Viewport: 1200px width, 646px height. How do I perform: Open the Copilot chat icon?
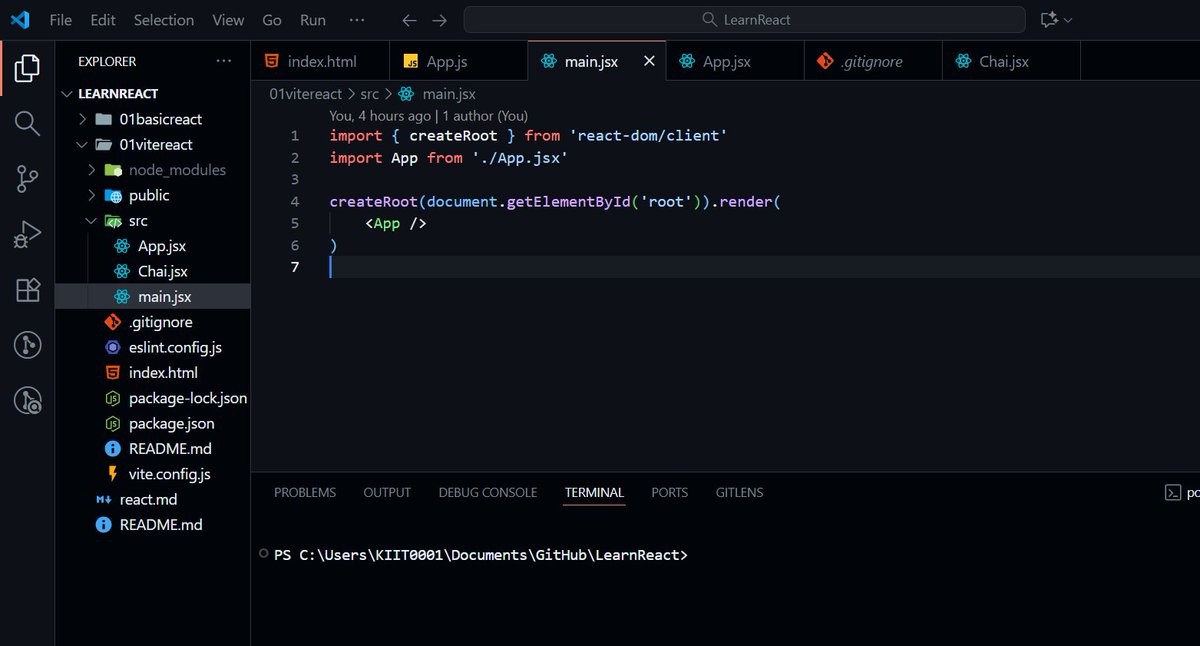(1049, 20)
